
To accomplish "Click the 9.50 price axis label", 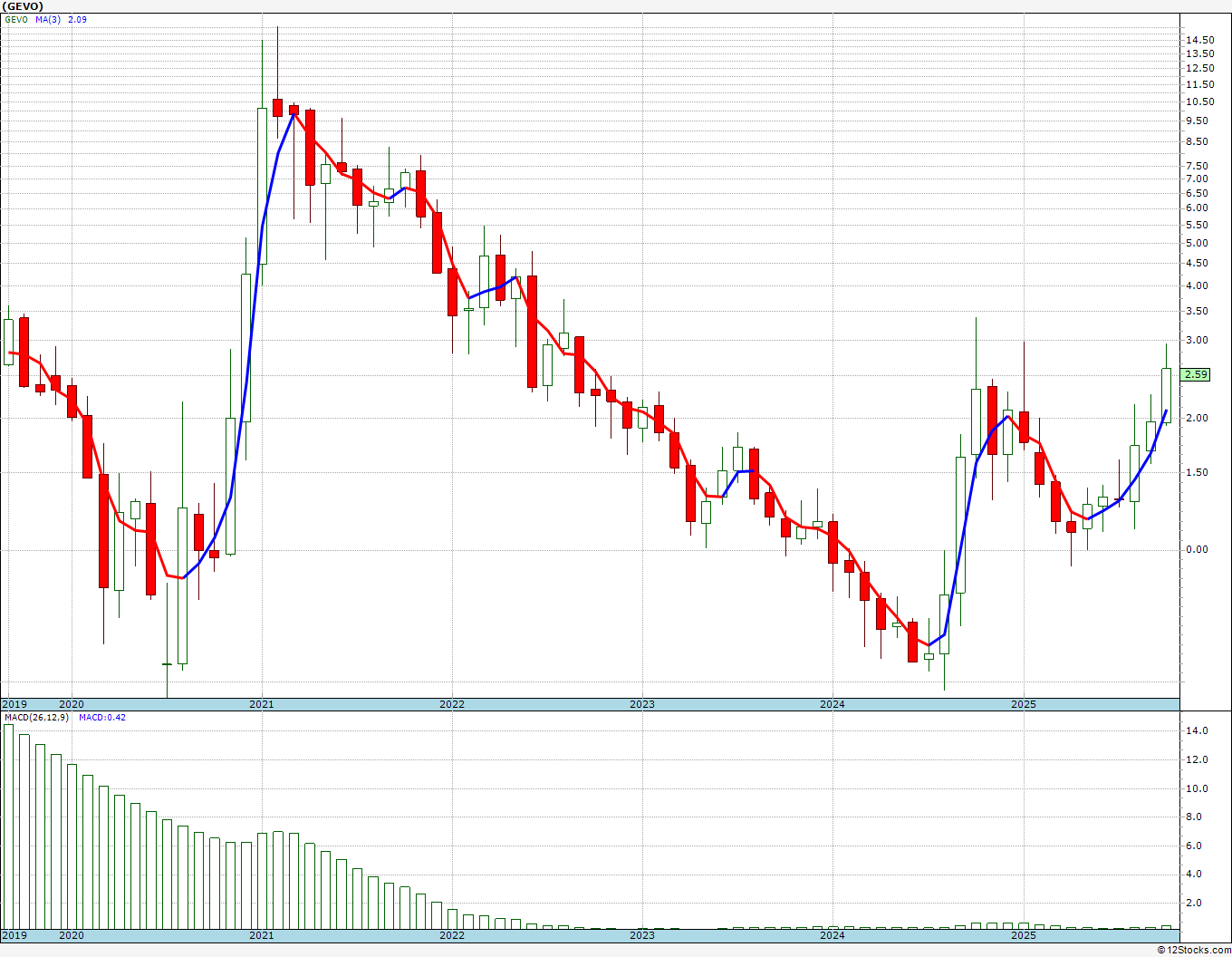I will [1197, 121].
